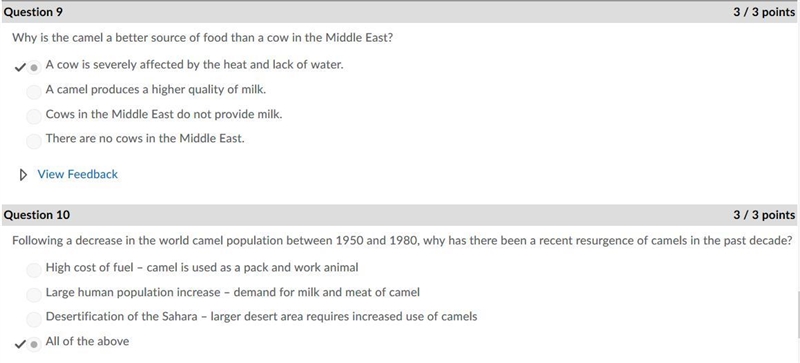
Task: Click the 3 / 3 points score for Question 9
Action: 764,12
